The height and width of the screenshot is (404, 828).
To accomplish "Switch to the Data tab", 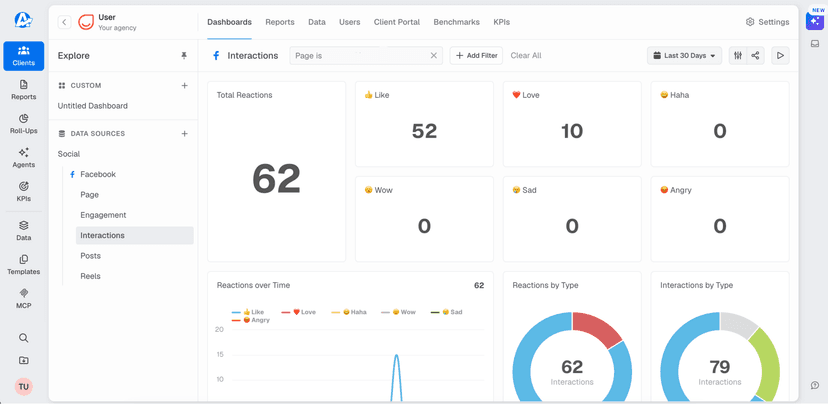I will click(317, 22).
